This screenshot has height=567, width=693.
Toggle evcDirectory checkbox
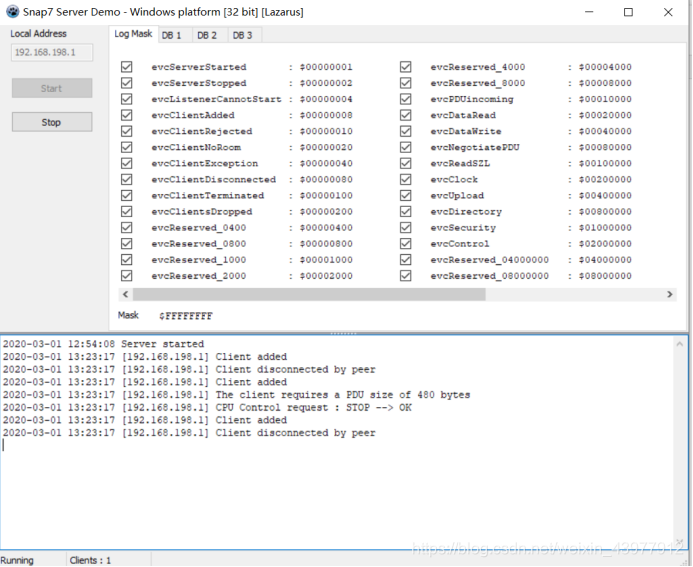(x=406, y=211)
